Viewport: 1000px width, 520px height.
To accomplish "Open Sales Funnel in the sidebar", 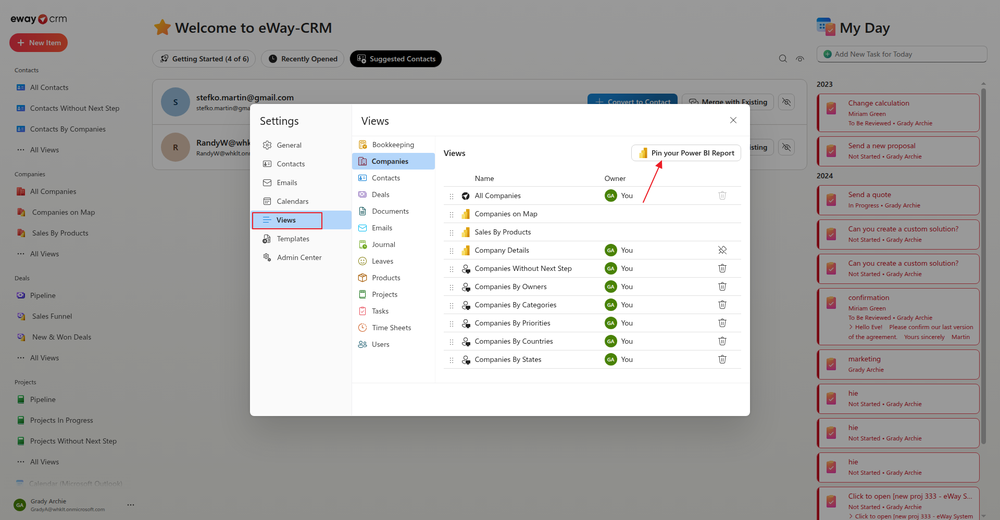I will click(52, 316).
